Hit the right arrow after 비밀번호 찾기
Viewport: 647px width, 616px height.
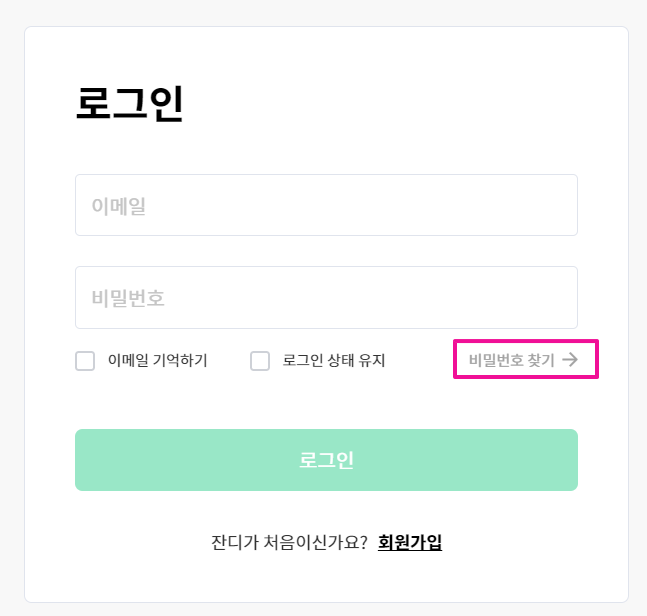click(570, 360)
